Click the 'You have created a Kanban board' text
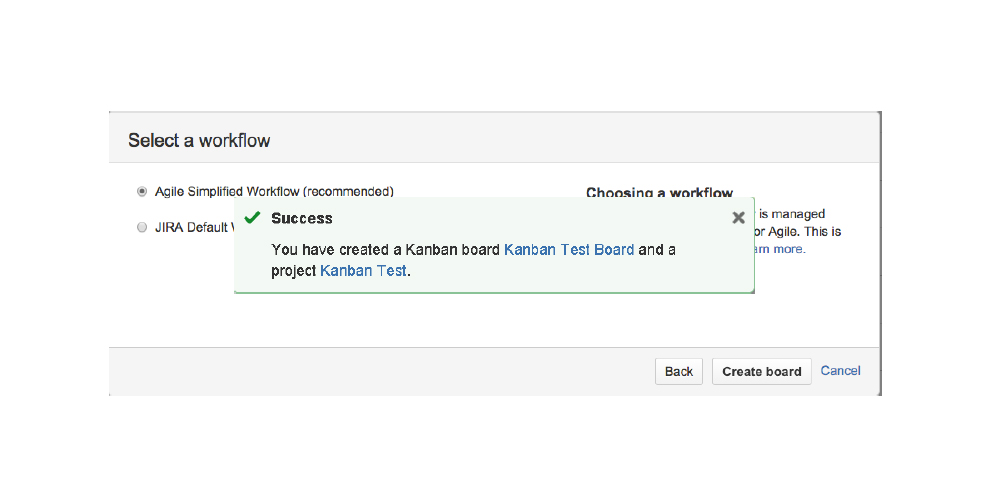The image size is (1000, 503). click(x=385, y=249)
